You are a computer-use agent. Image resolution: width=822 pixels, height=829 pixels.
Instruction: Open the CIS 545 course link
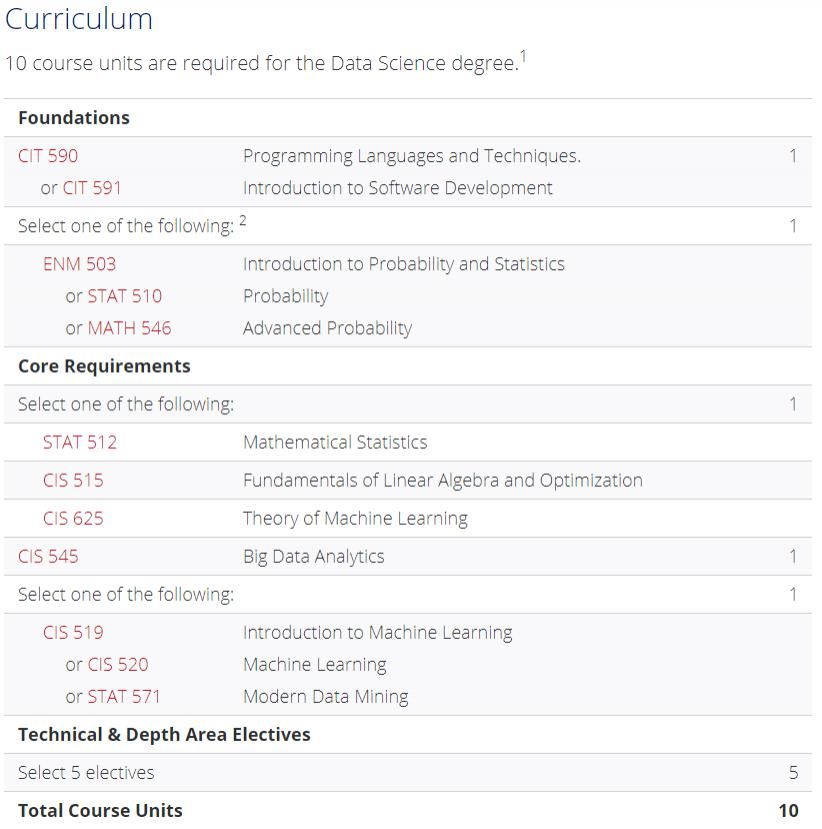pyautogui.click(x=48, y=556)
